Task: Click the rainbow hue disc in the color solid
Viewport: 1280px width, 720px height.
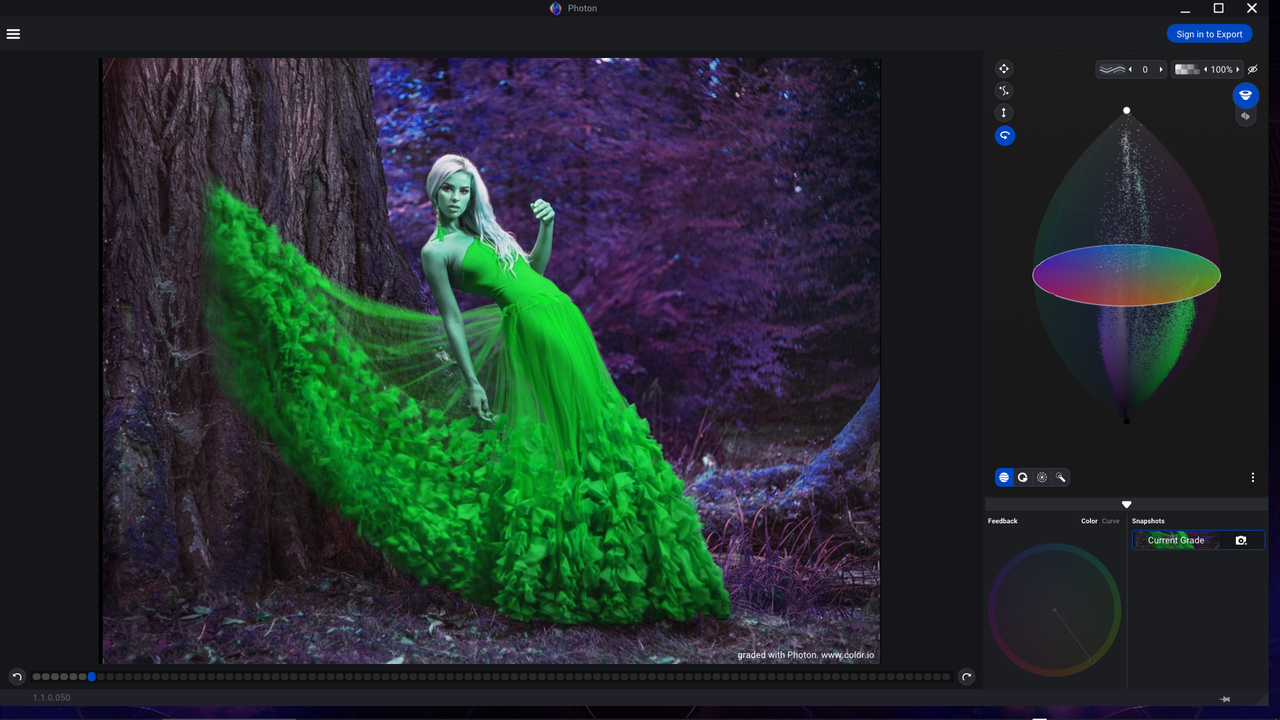Action: coord(1126,275)
